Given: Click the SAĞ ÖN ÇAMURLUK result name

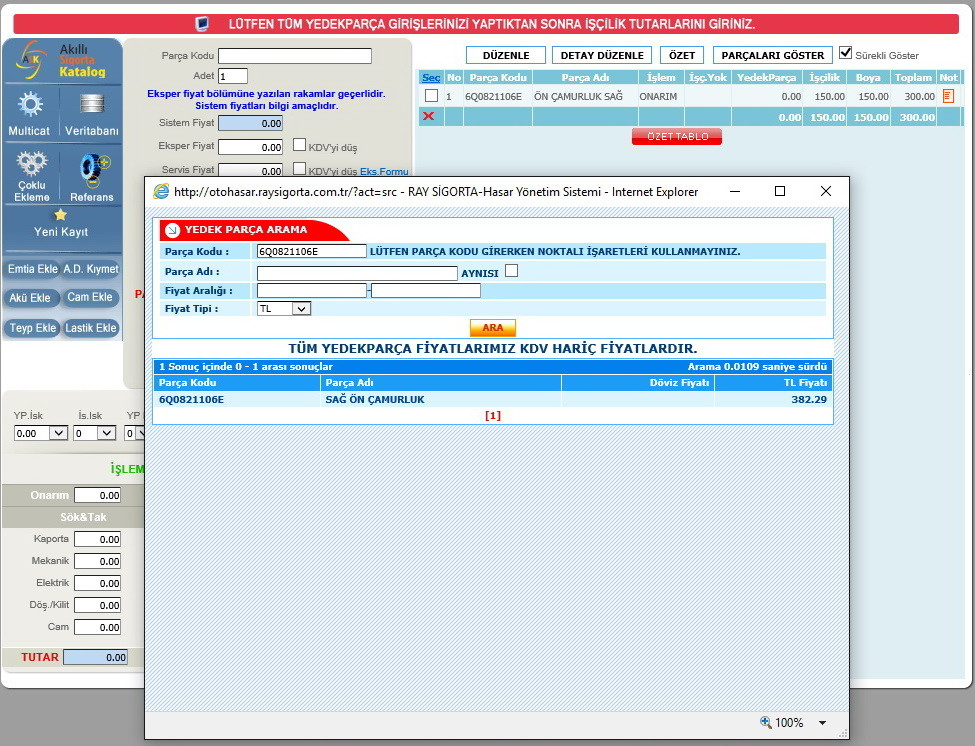Looking at the screenshot, I should click(x=375, y=399).
